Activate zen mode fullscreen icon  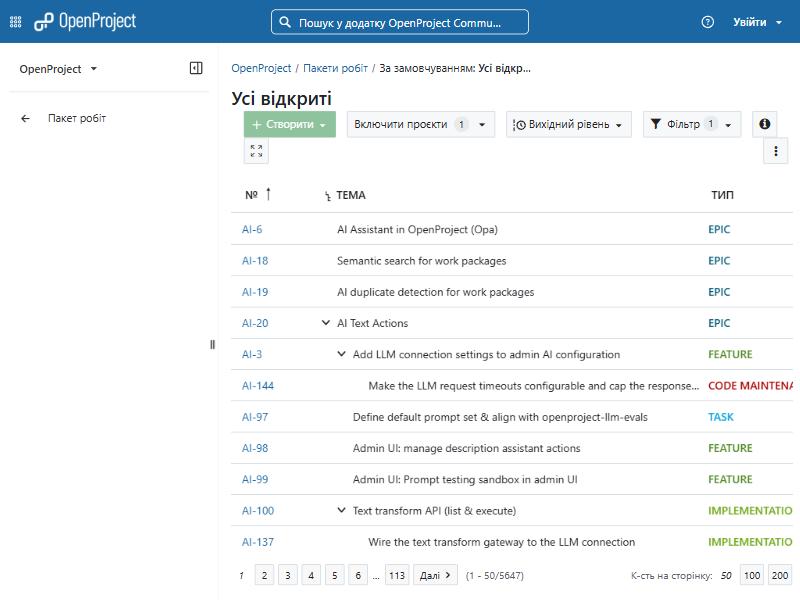[x=256, y=151]
